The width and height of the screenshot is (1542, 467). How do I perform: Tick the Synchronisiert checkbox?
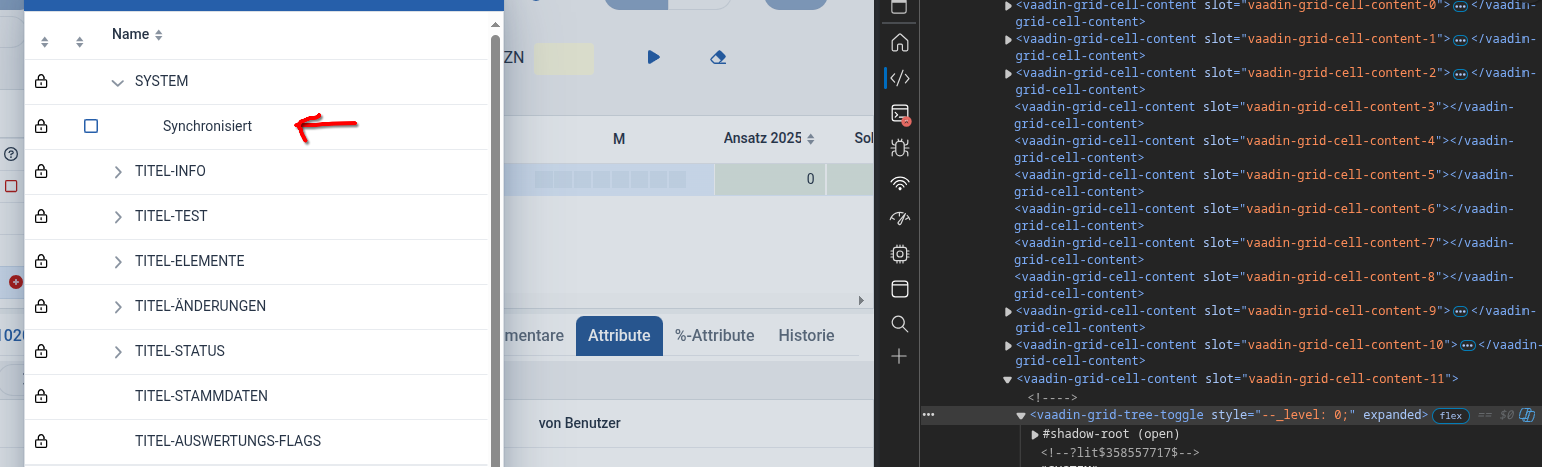[x=91, y=126]
